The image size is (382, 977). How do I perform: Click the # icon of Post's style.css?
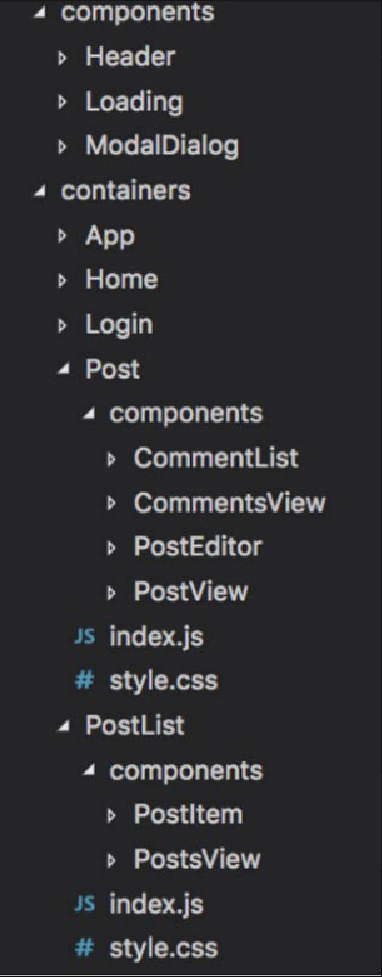[83, 682]
